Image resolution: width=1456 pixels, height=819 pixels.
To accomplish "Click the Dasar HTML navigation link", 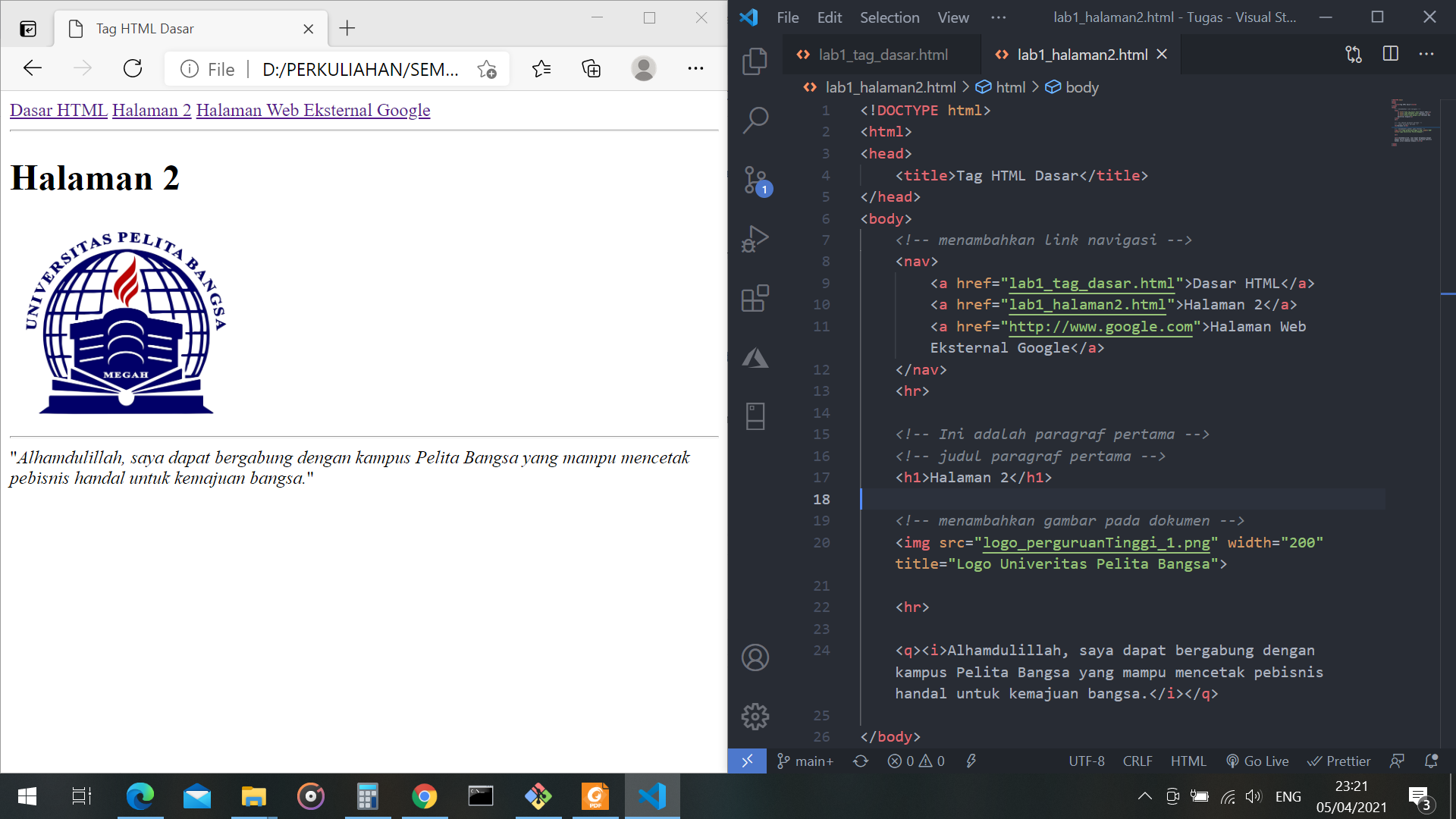I will pyautogui.click(x=58, y=110).
